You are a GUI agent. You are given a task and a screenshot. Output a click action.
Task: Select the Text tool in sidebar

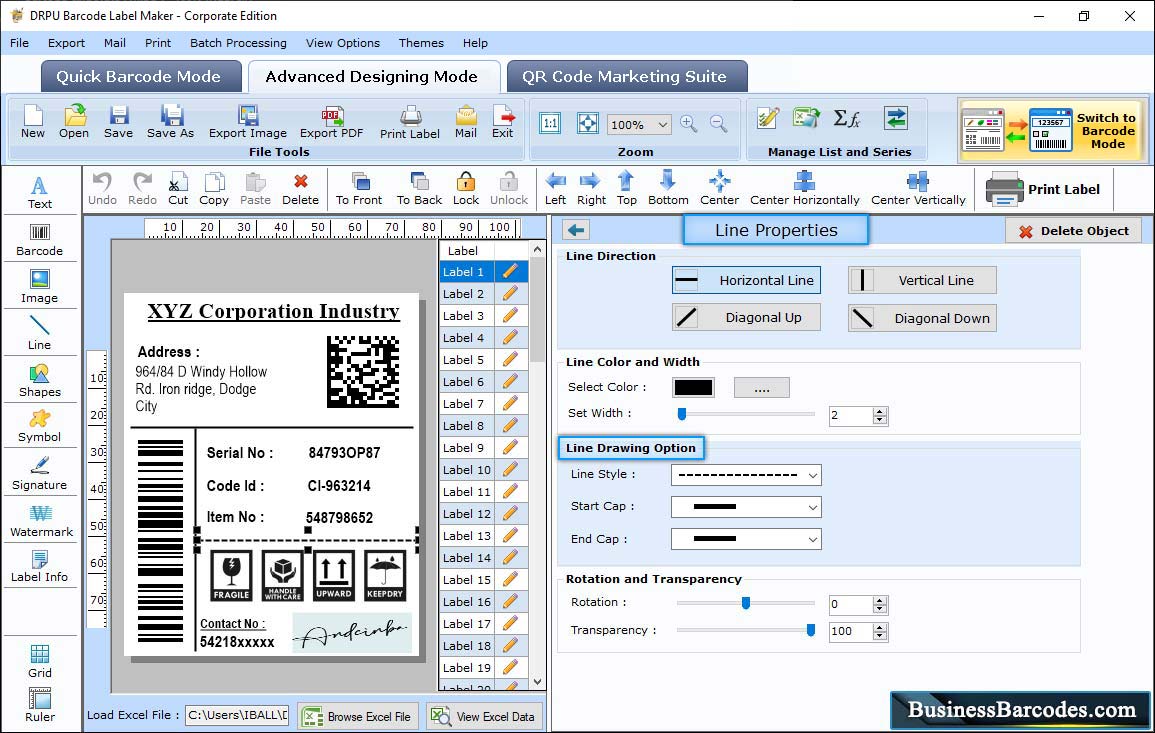point(40,193)
